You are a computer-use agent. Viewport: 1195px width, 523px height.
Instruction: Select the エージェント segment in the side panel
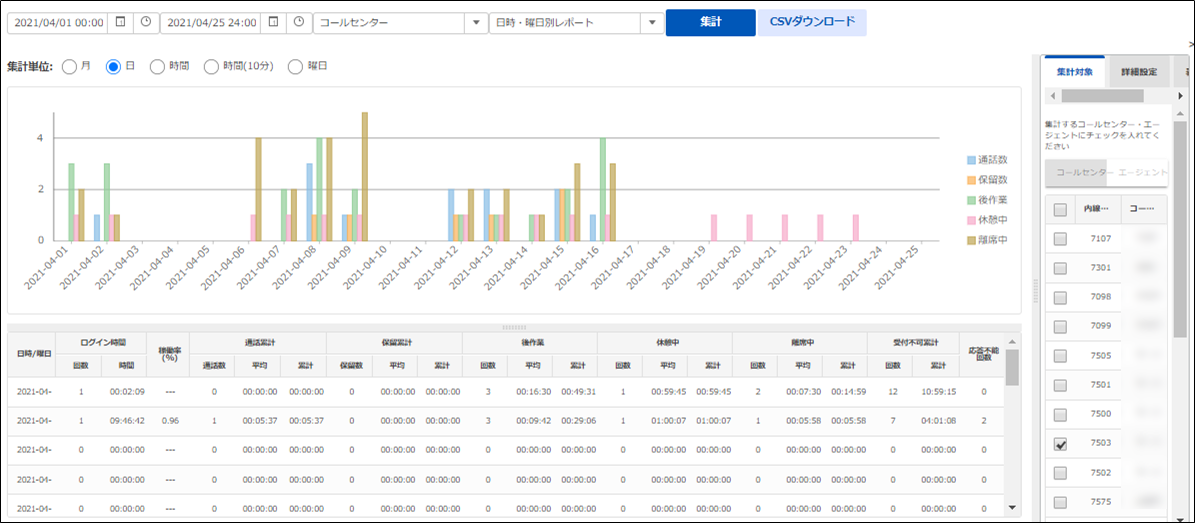click(x=1137, y=172)
